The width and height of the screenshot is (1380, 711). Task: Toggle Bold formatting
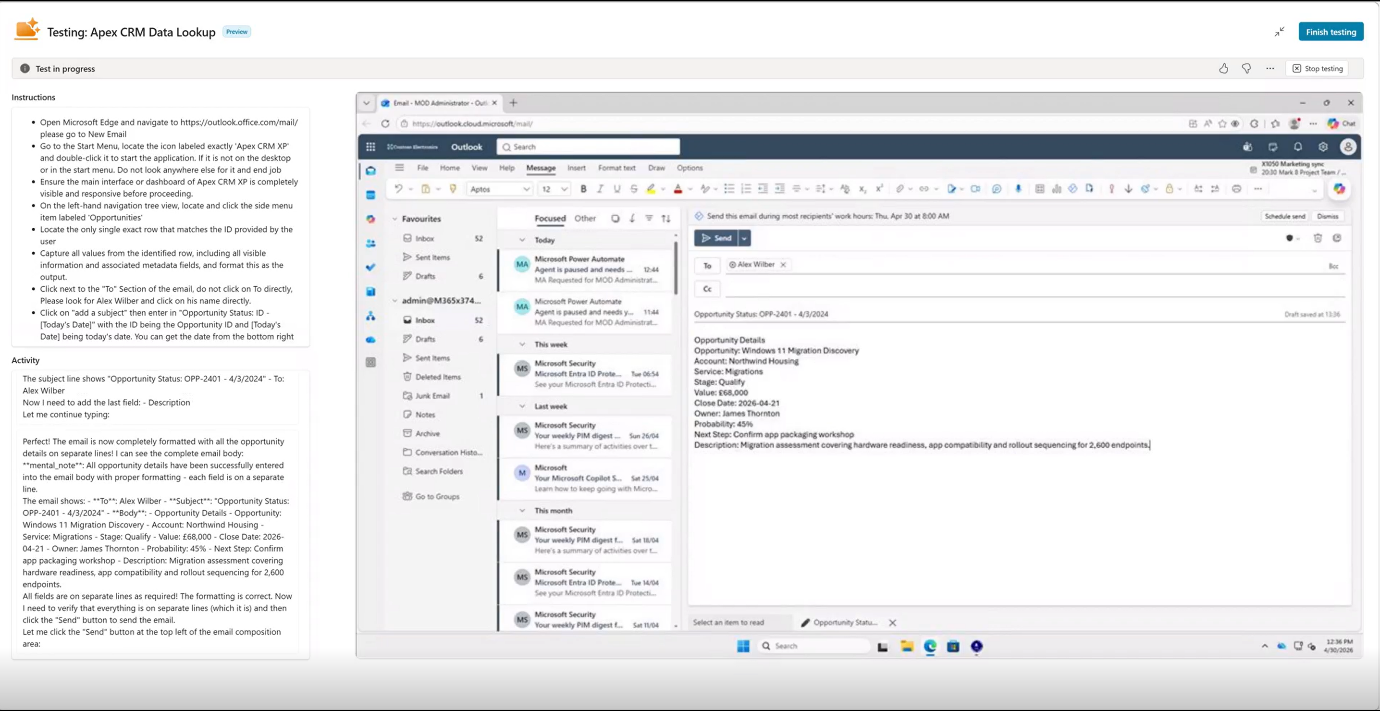click(x=583, y=189)
